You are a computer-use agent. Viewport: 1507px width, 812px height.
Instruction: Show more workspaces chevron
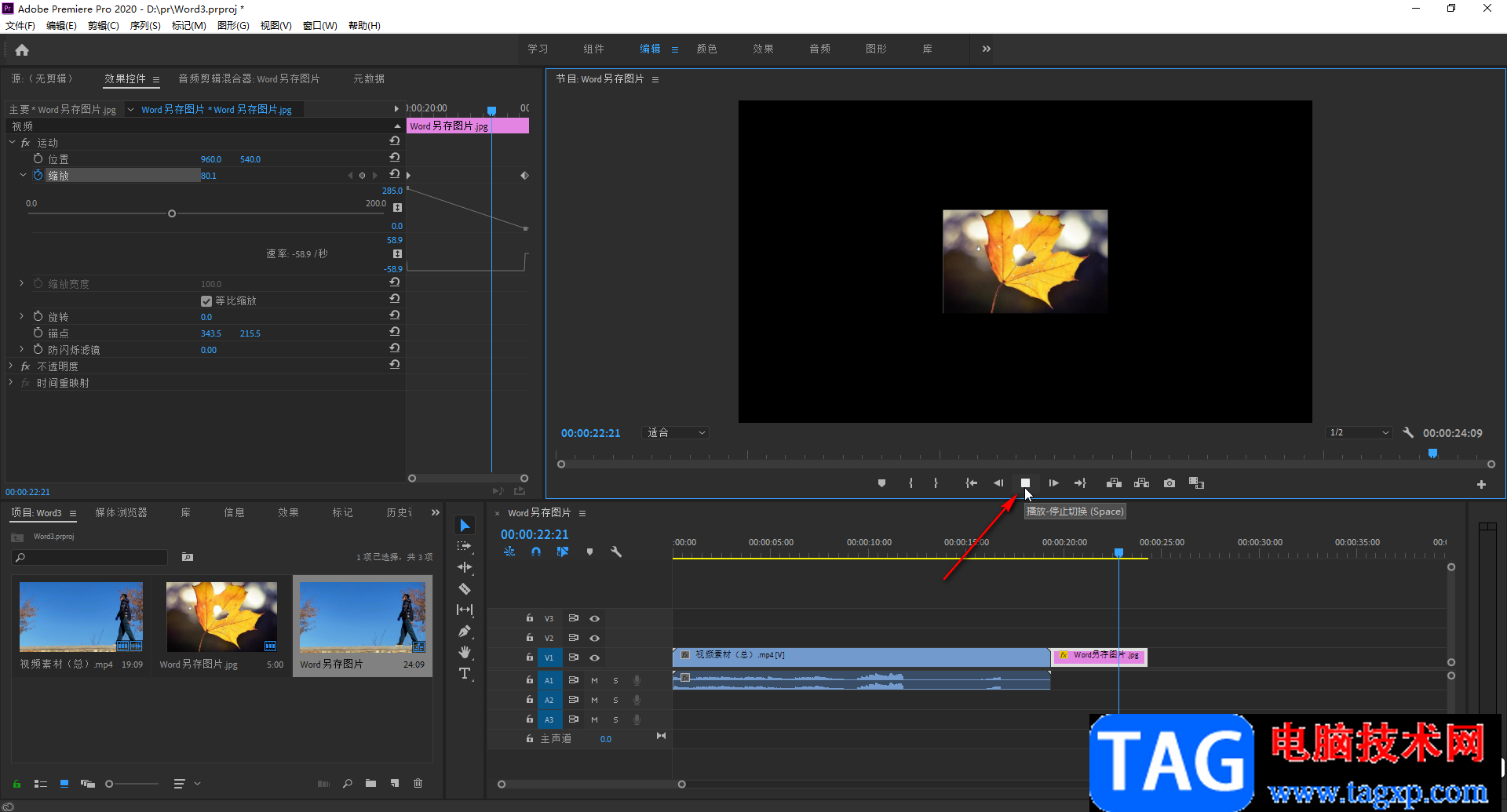click(986, 49)
